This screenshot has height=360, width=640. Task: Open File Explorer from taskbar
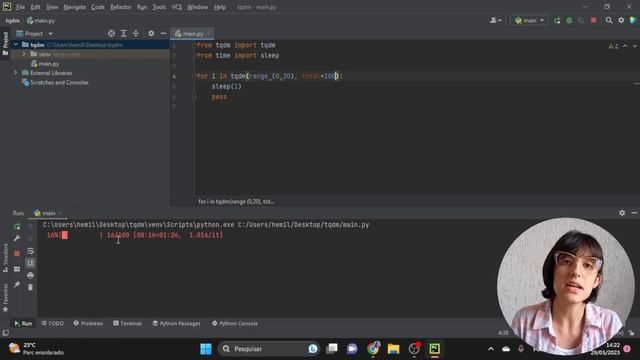click(x=393, y=349)
